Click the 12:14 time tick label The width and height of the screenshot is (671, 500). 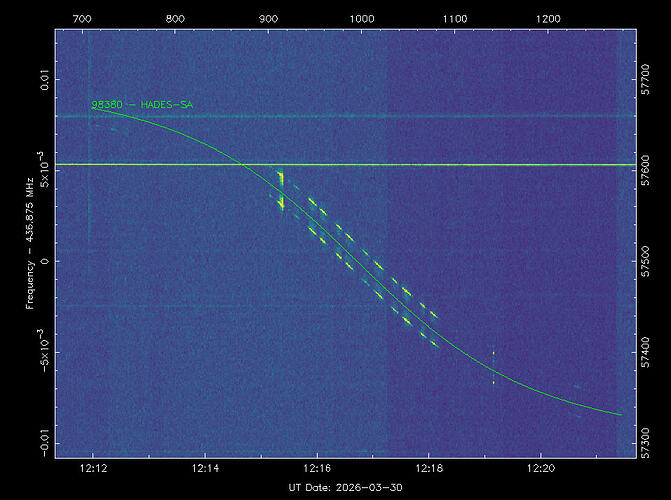(204, 466)
